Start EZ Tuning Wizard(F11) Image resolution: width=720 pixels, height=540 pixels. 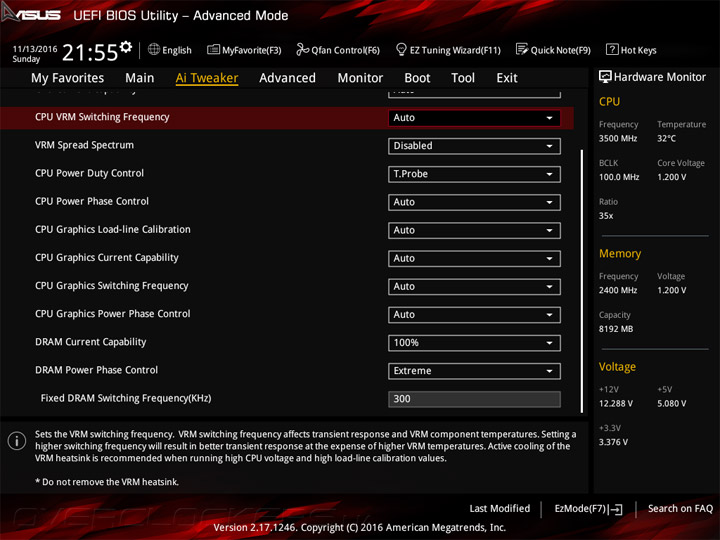(448, 50)
